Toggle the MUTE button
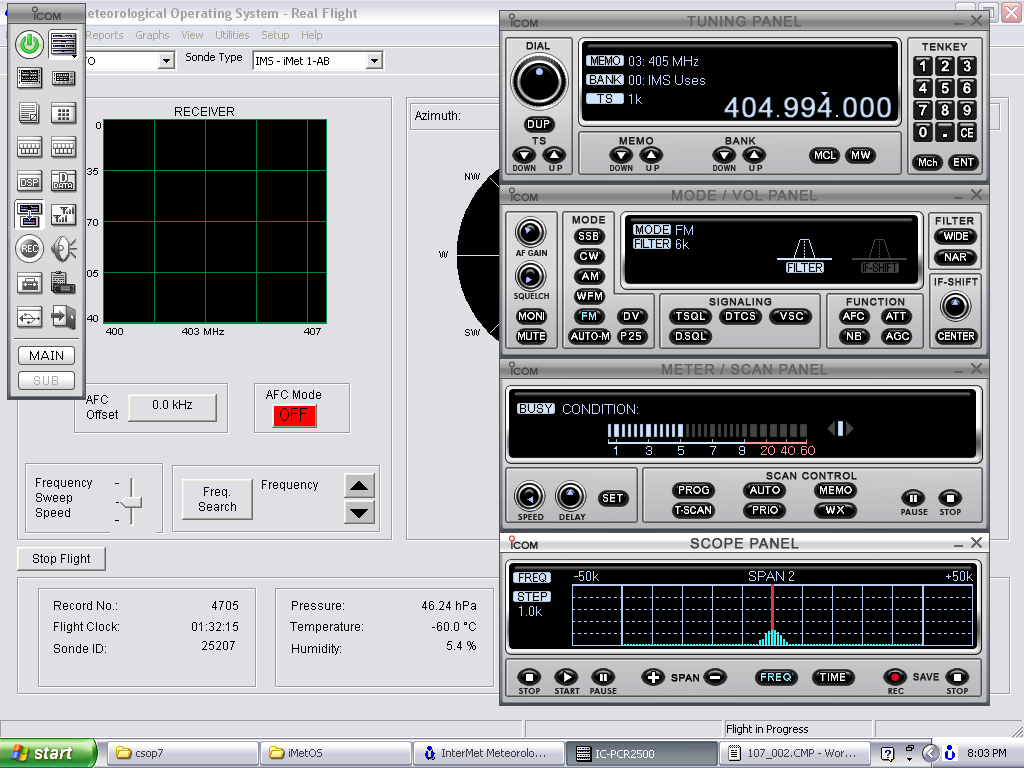This screenshot has width=1024, height=768. 531,336
